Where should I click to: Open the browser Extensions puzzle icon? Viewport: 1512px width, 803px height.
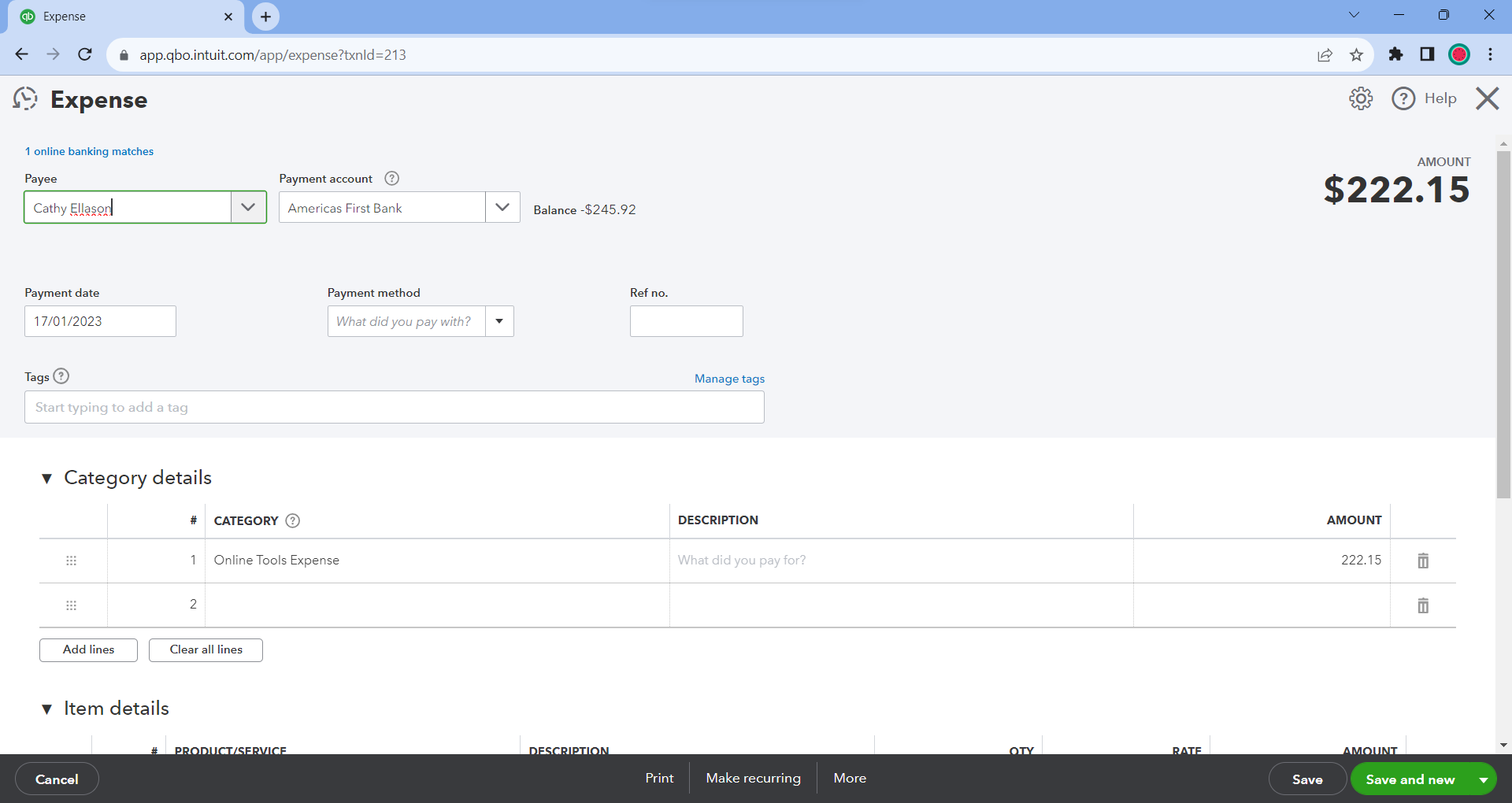click(1395, 54)
